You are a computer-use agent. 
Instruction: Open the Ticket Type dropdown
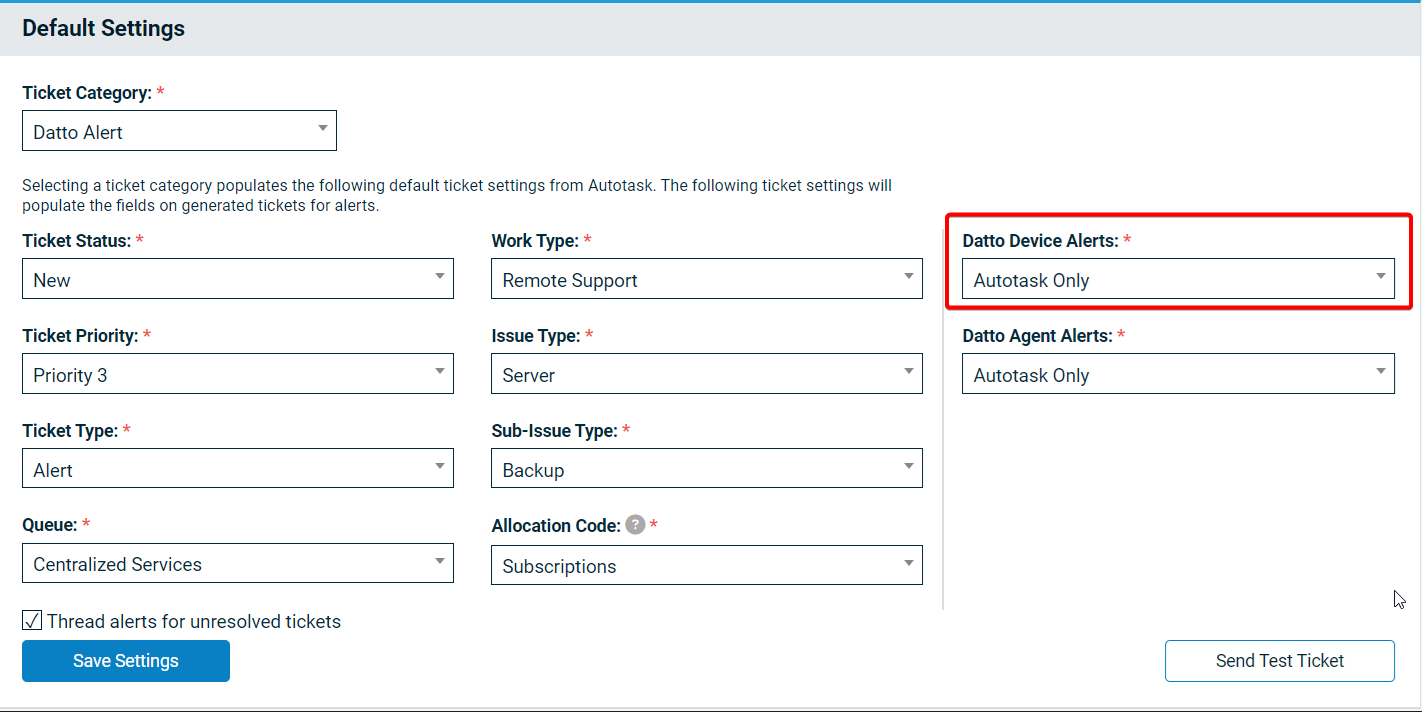pos(238,469)
